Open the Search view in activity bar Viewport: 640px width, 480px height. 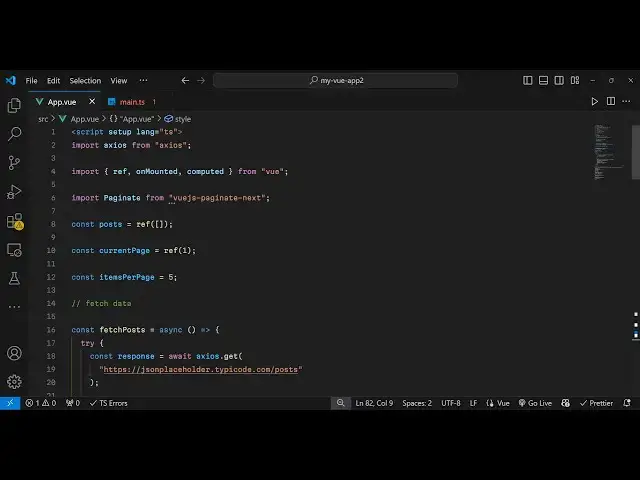click(14, 134)
